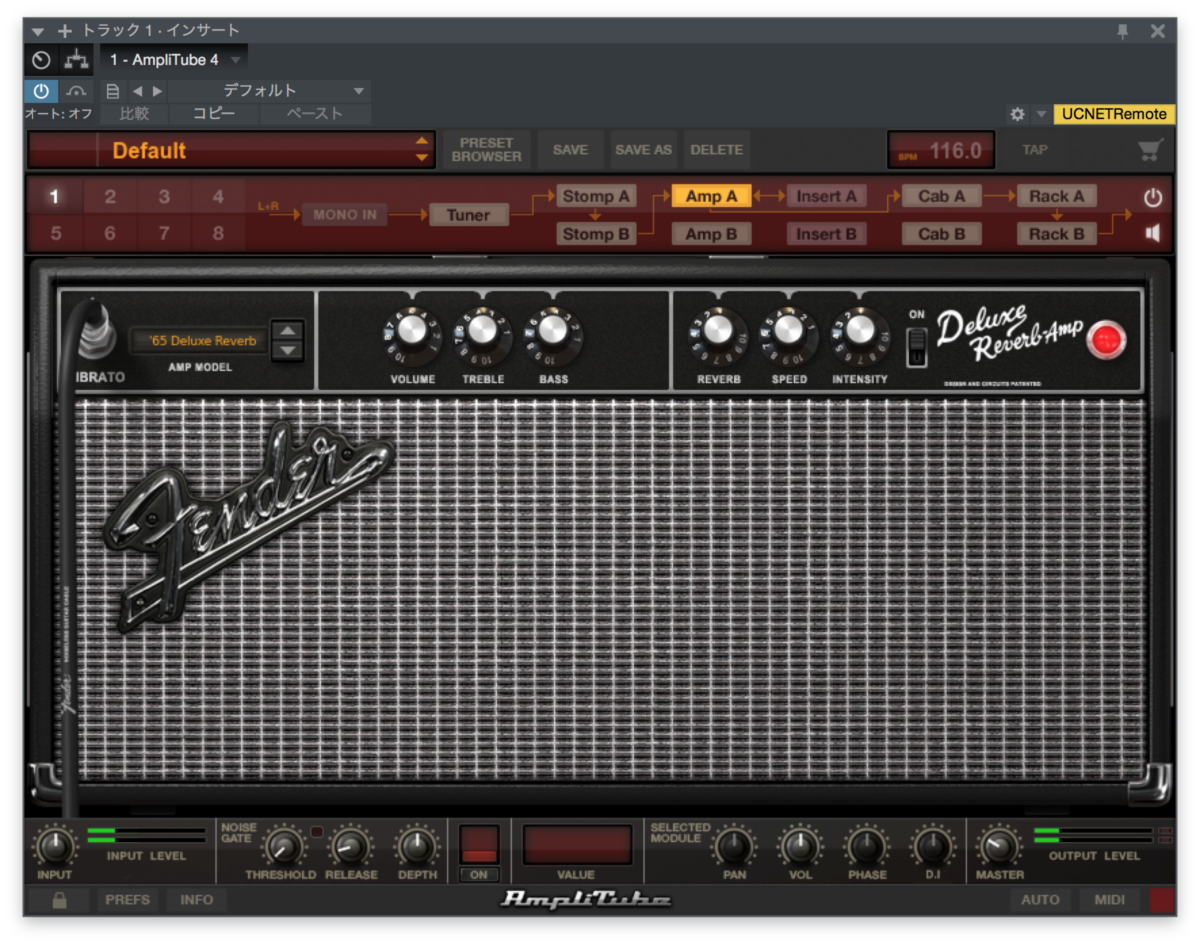Click the lock icon
Viewport: 1200px width, 945px height.
pos(59,900)
